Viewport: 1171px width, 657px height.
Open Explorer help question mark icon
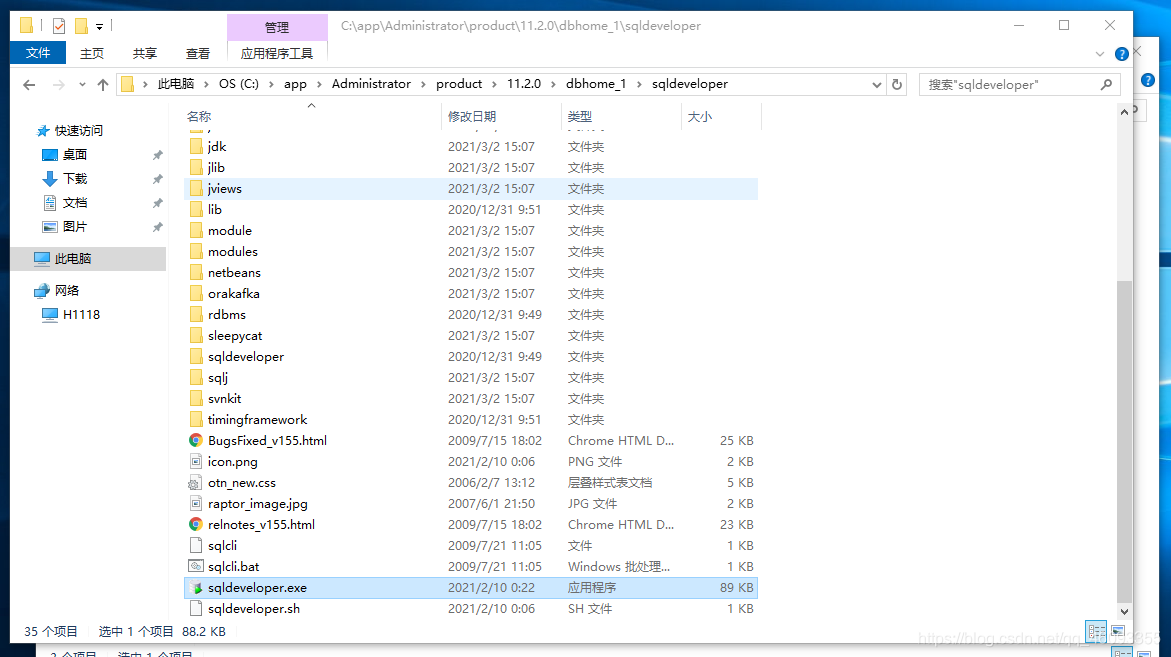[1122, 54]
